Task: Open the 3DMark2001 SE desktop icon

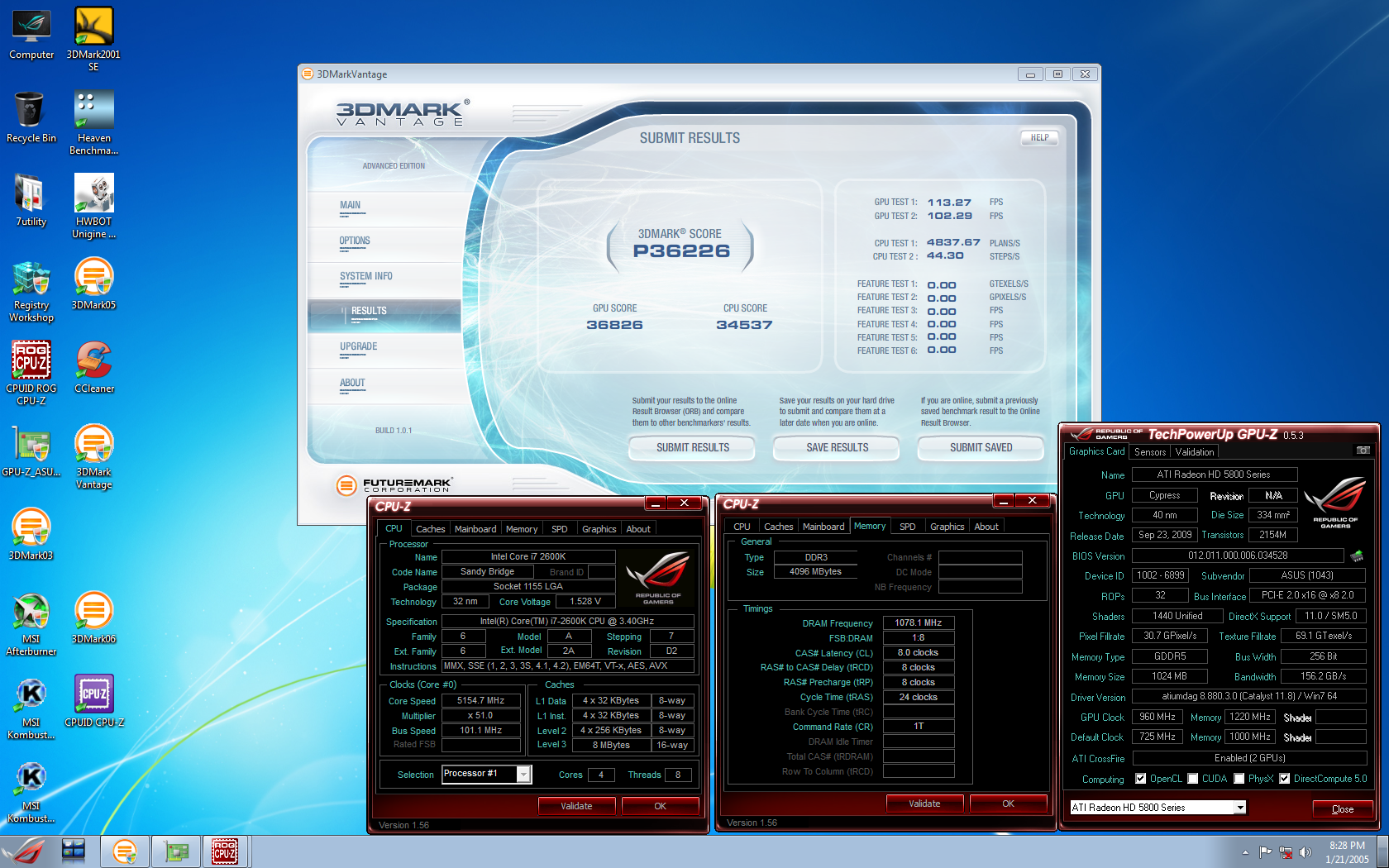Action: (x=93, y=39)
